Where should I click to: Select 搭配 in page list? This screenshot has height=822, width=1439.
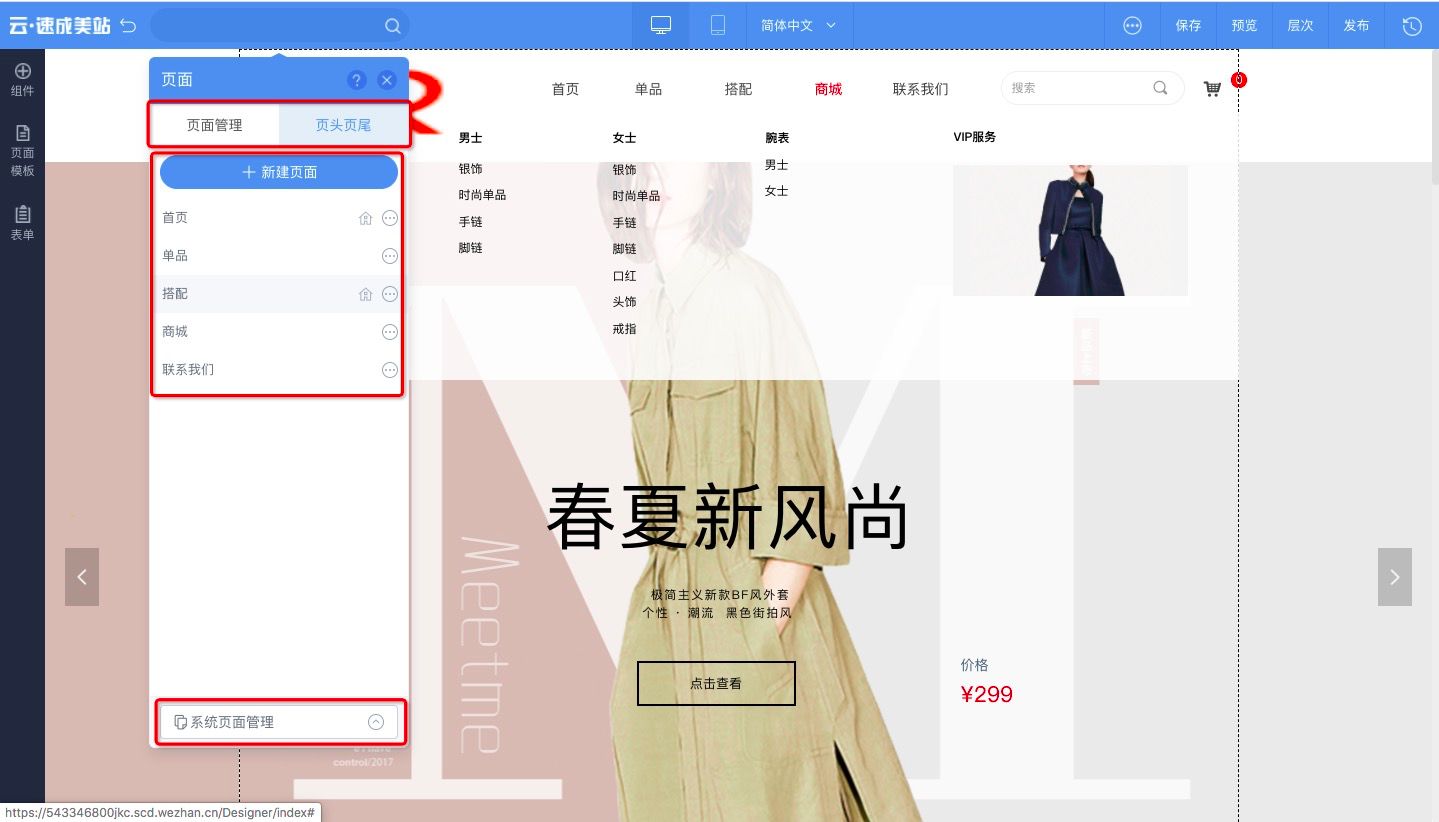click(175, 294)
